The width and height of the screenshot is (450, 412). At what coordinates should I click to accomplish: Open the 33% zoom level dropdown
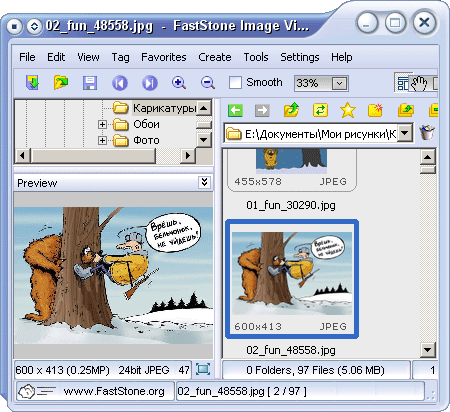point(340,83)
